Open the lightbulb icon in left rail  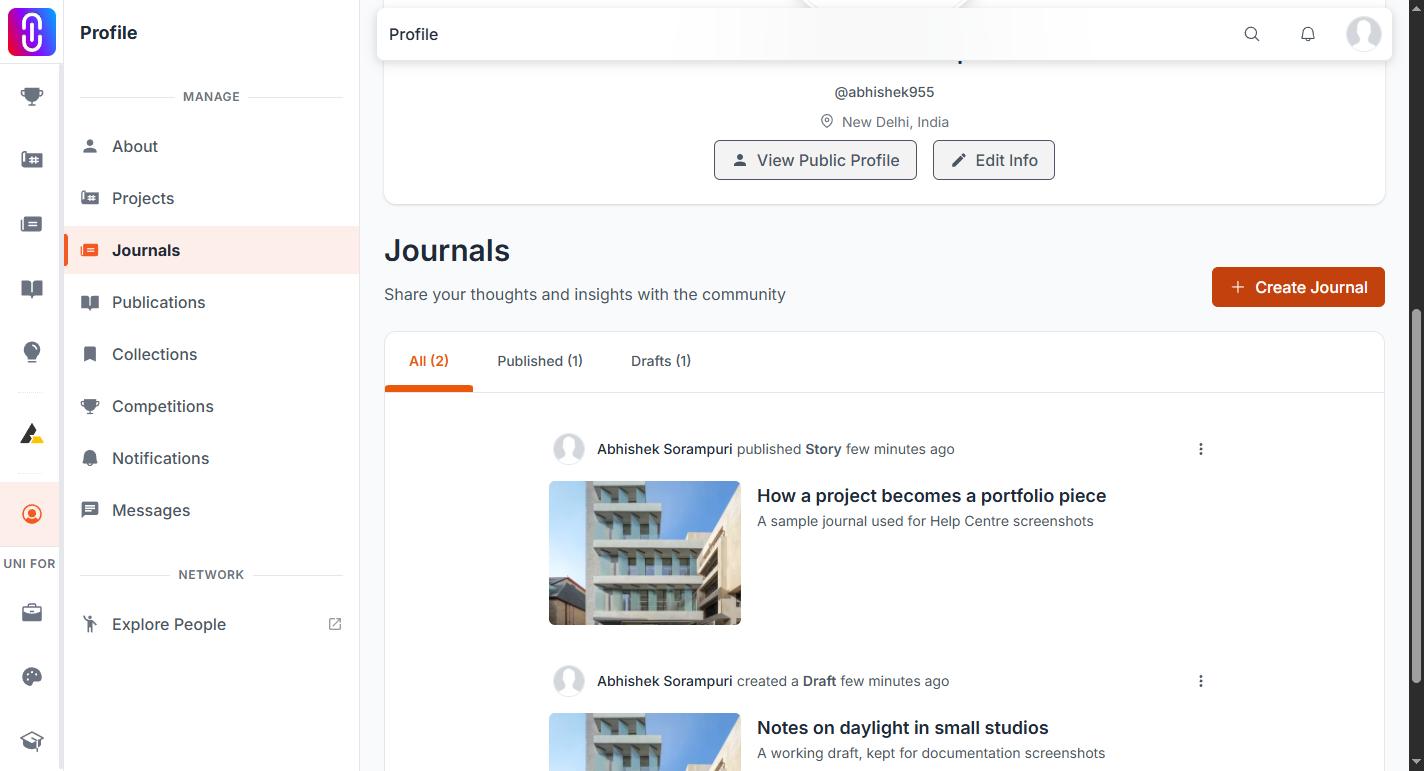[32, 352]
